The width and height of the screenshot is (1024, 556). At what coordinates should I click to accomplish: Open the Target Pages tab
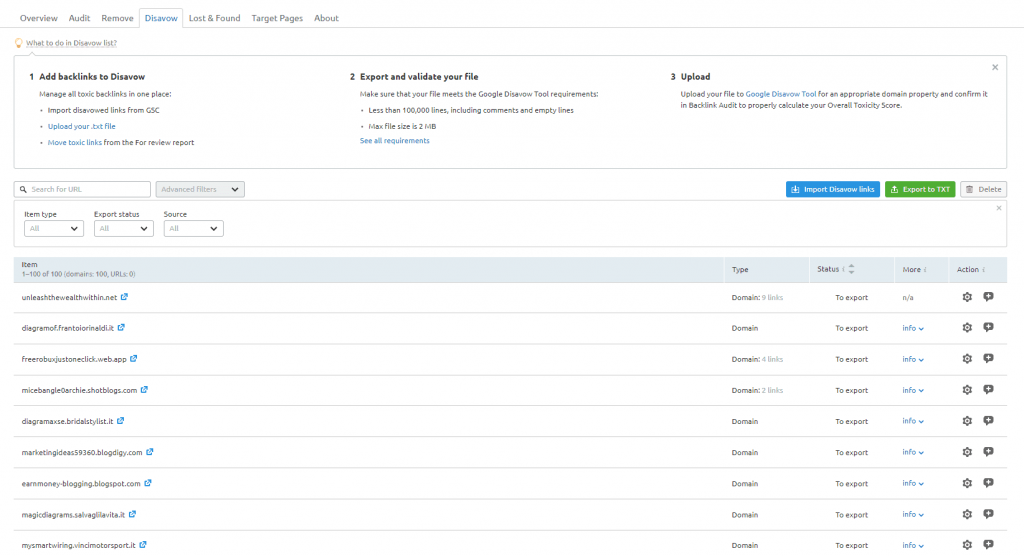277,18
